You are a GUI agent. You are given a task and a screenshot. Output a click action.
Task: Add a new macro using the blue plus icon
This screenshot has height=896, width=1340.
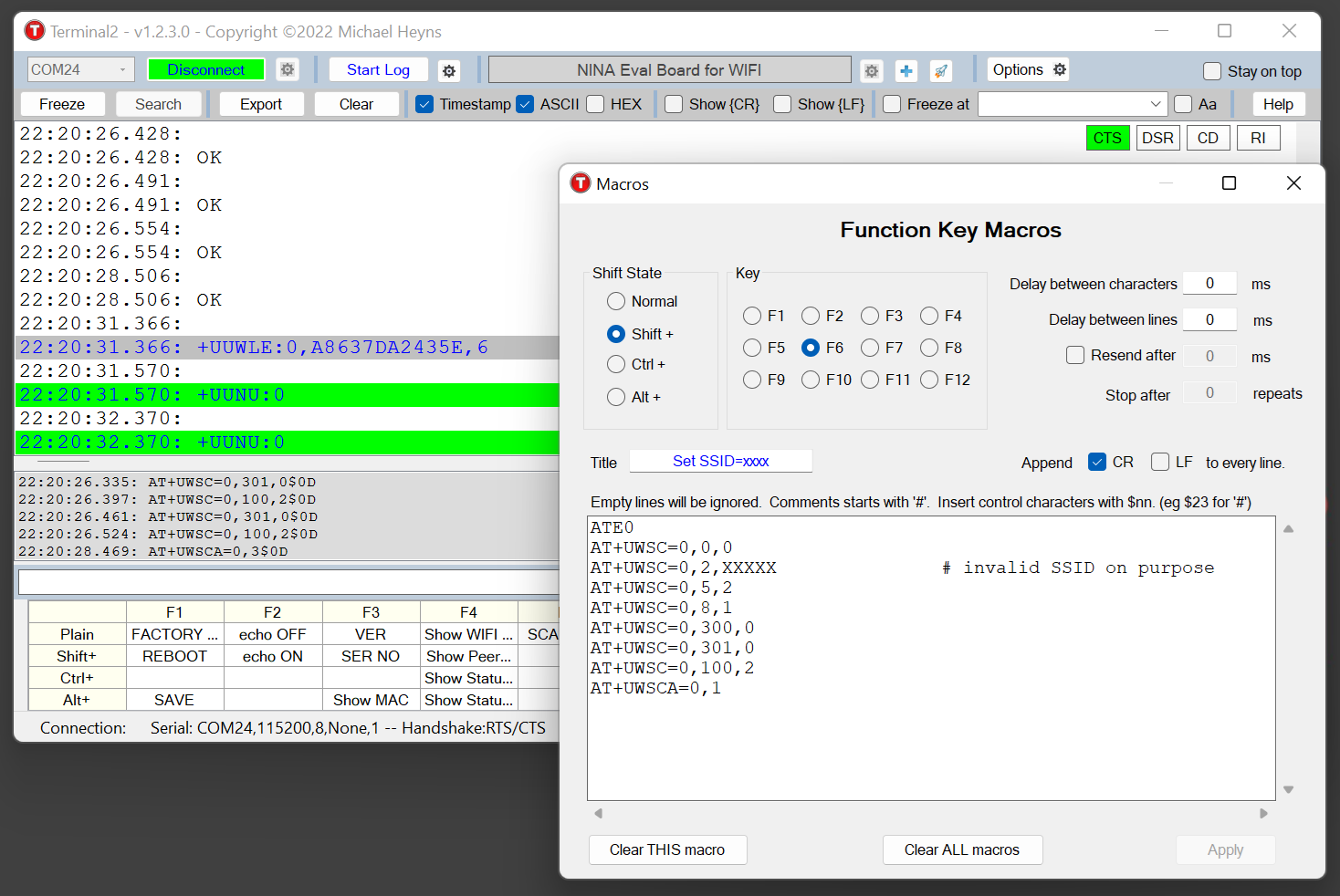[906, 69]
